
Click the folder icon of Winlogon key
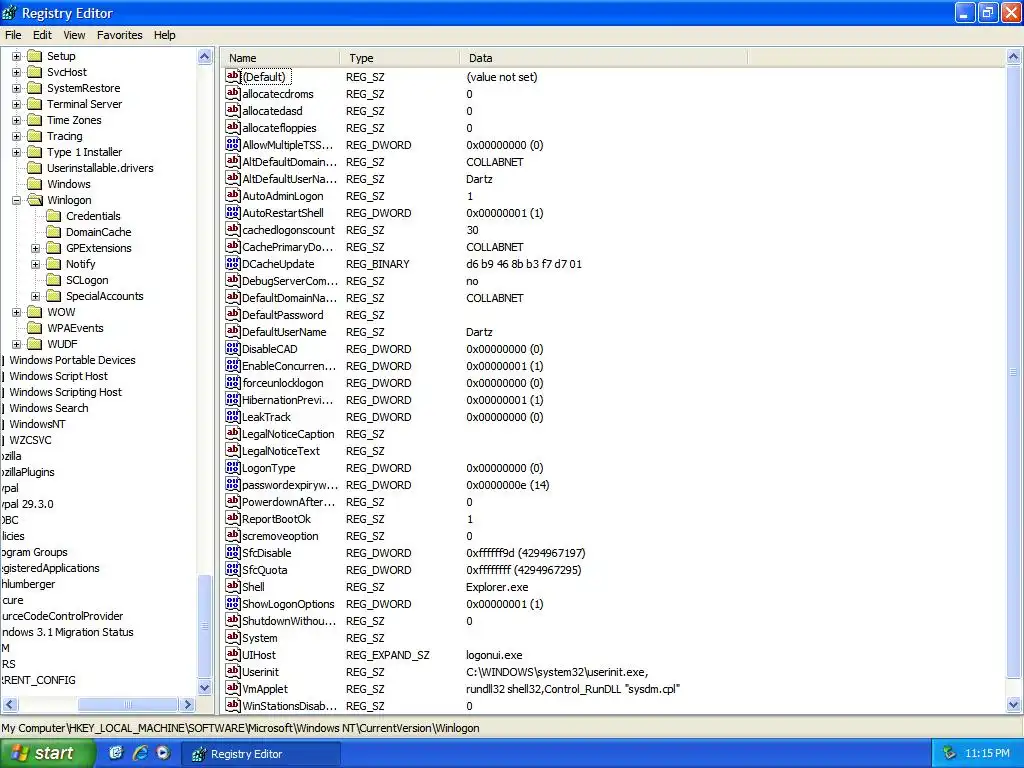(35, 200)
